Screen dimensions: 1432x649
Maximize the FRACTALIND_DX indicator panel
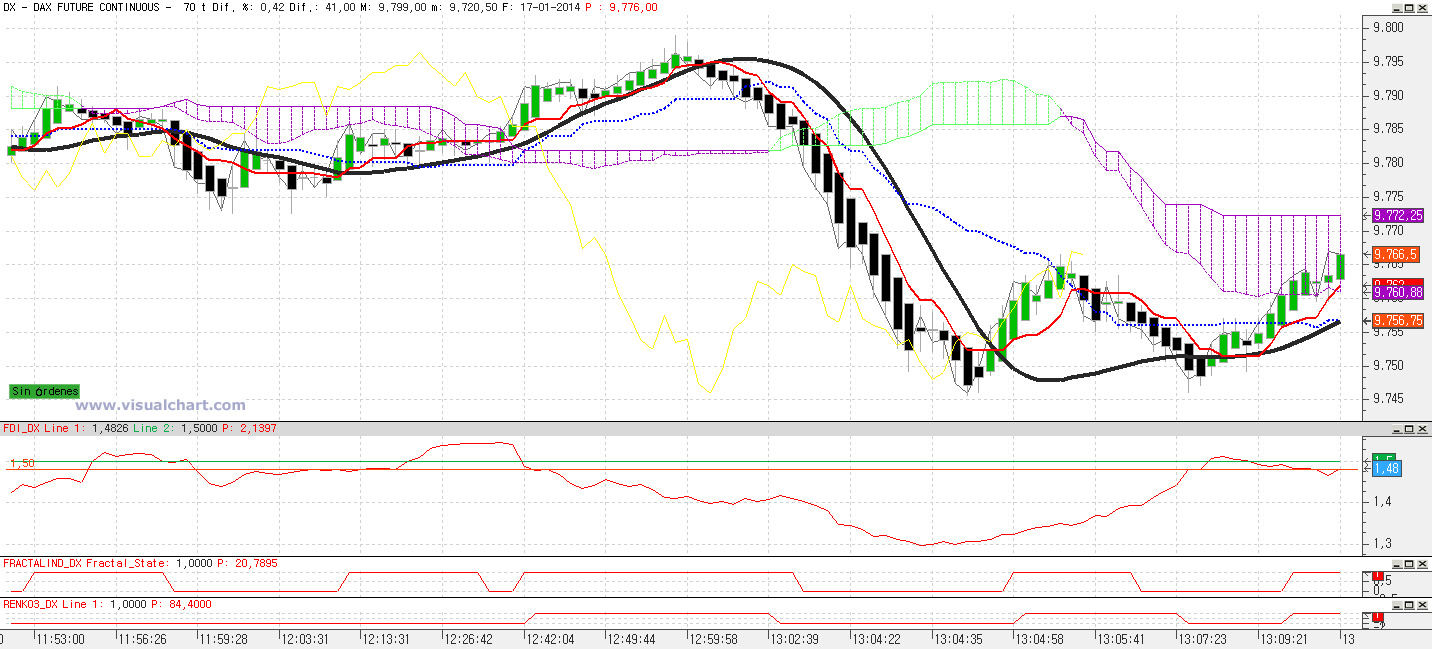coord(1409,564)
